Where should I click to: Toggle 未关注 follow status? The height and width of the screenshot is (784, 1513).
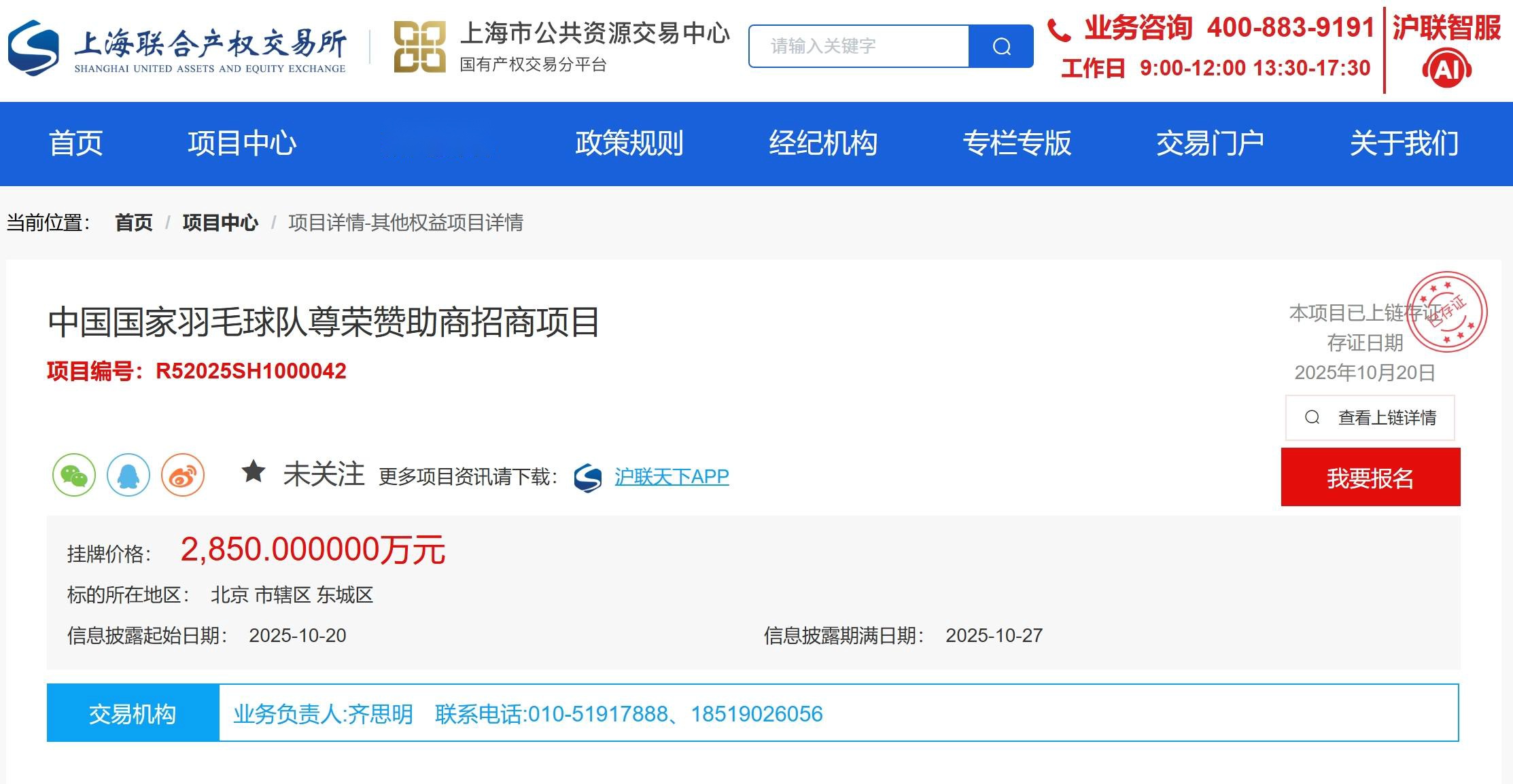pos(324,474)
